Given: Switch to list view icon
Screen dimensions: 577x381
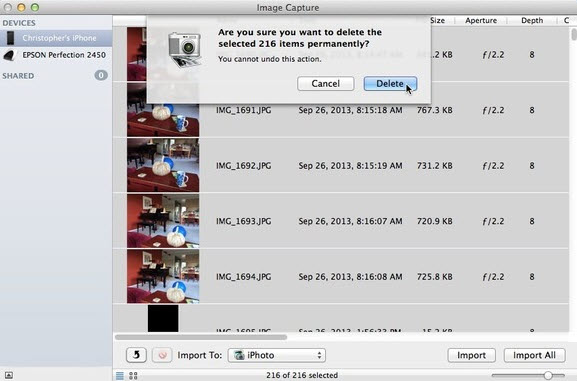Looking at the screenshot, I should (120, 375).
